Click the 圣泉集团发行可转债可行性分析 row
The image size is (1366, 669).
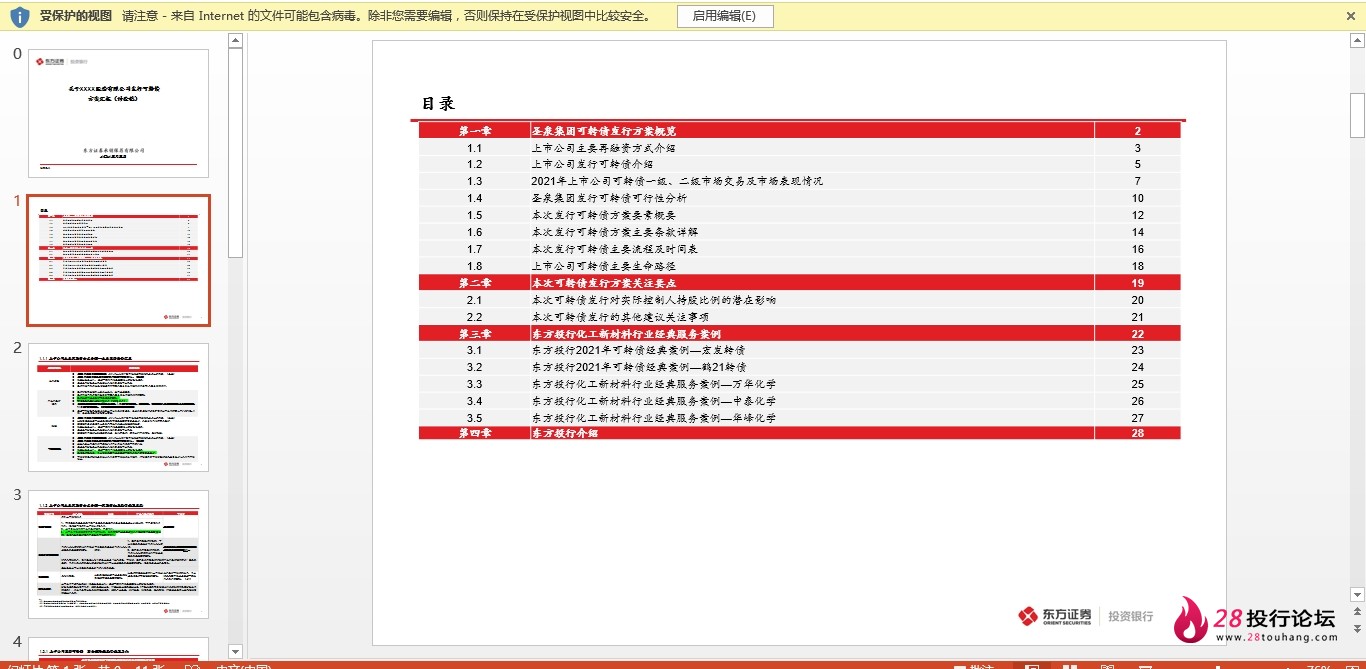[800, 198]
